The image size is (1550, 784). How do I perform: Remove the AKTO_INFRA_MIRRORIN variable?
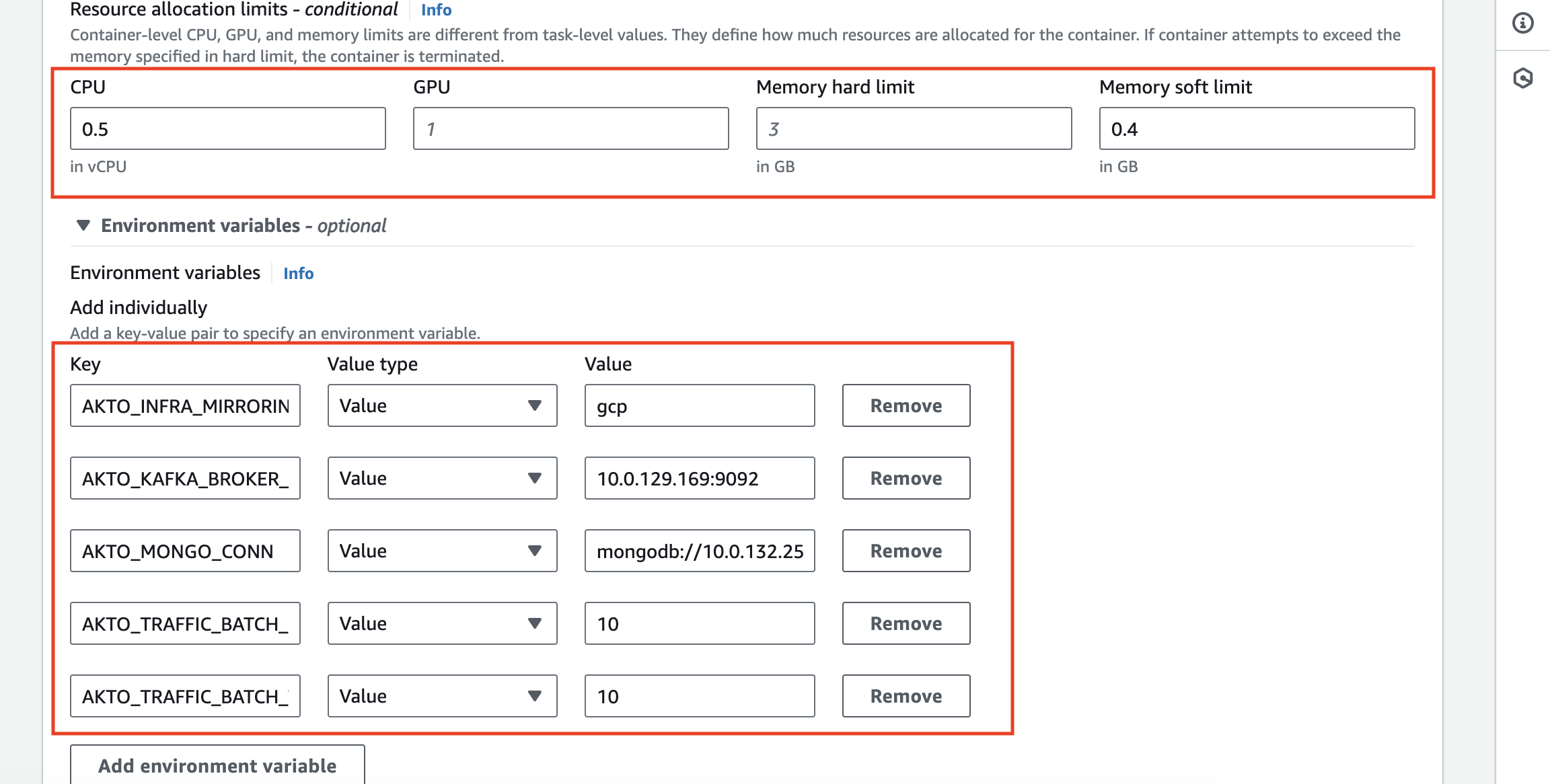(x=906, y=405)
